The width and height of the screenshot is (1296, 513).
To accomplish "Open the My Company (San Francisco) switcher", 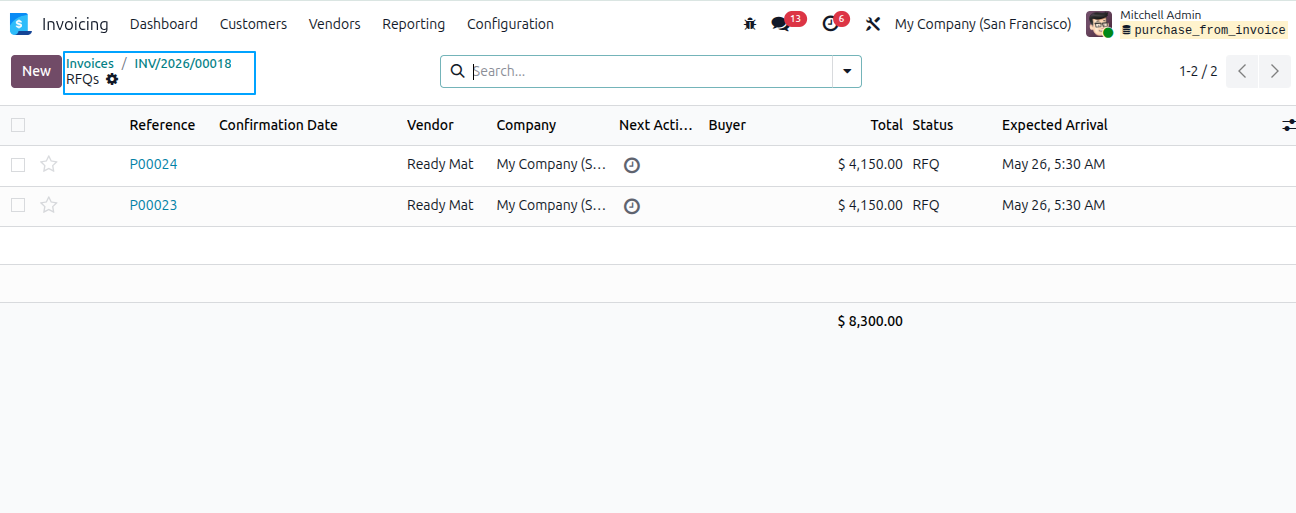I will tap(983, 24).
